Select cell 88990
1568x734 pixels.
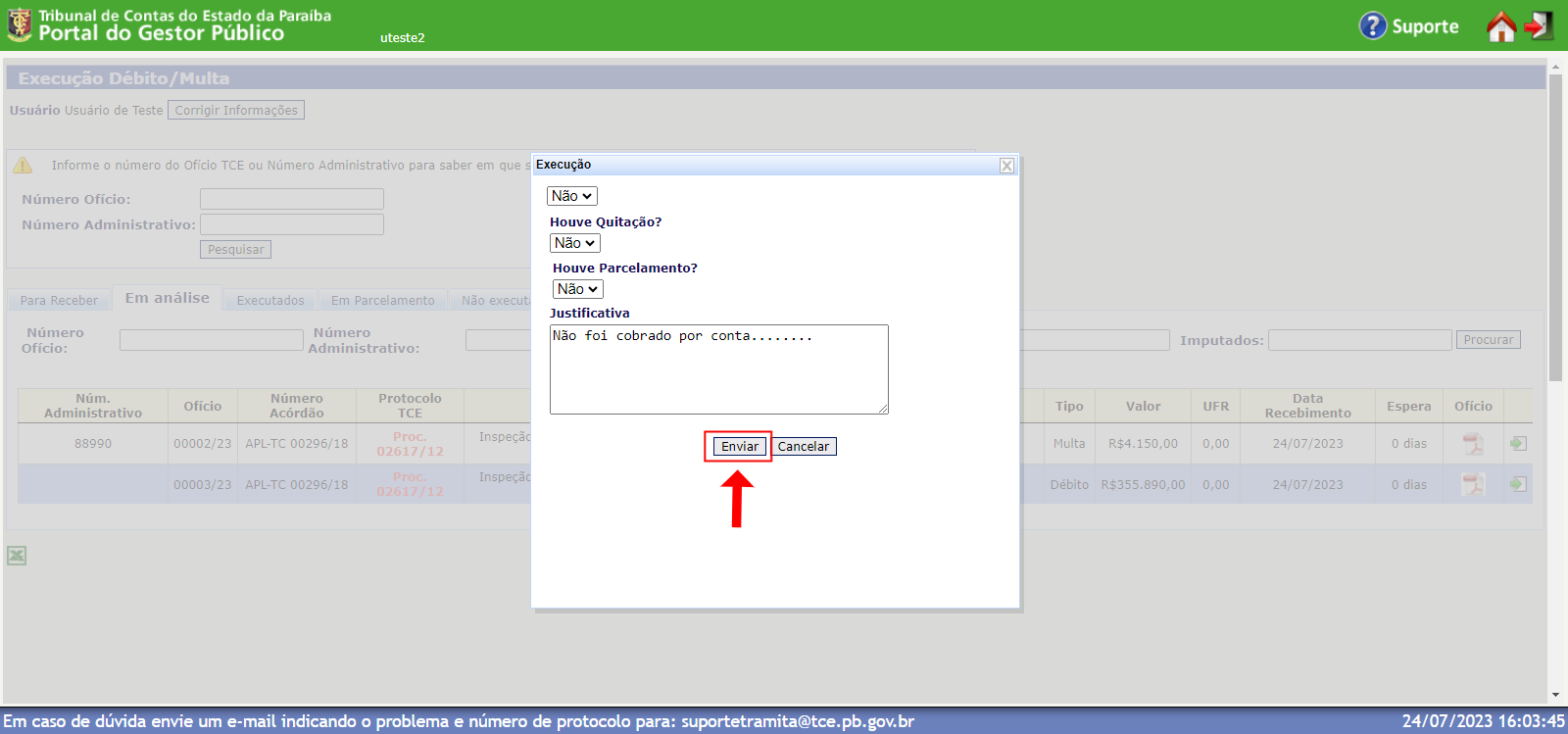(93, 444)
